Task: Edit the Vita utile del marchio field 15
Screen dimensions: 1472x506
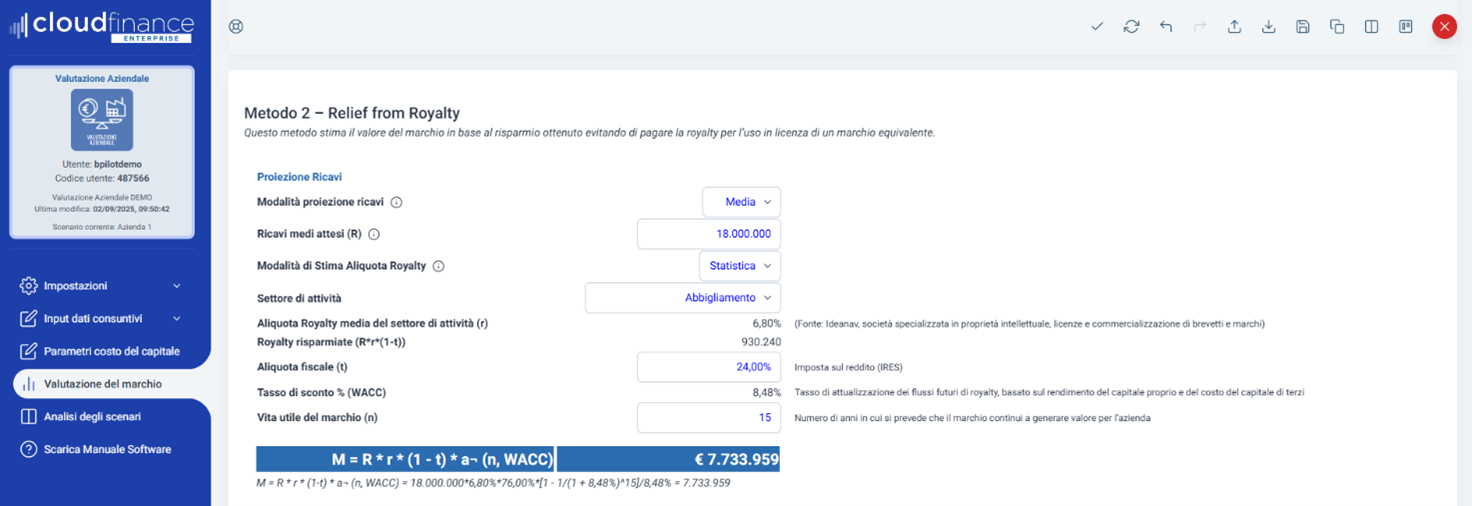Action: tap(709, 418)
